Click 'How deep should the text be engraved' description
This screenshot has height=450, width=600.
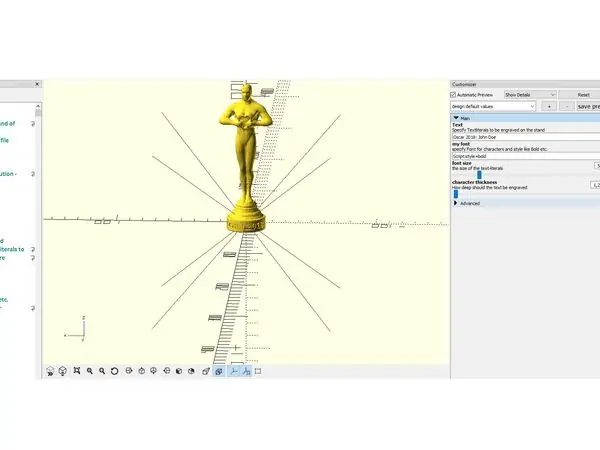(489, 188)
